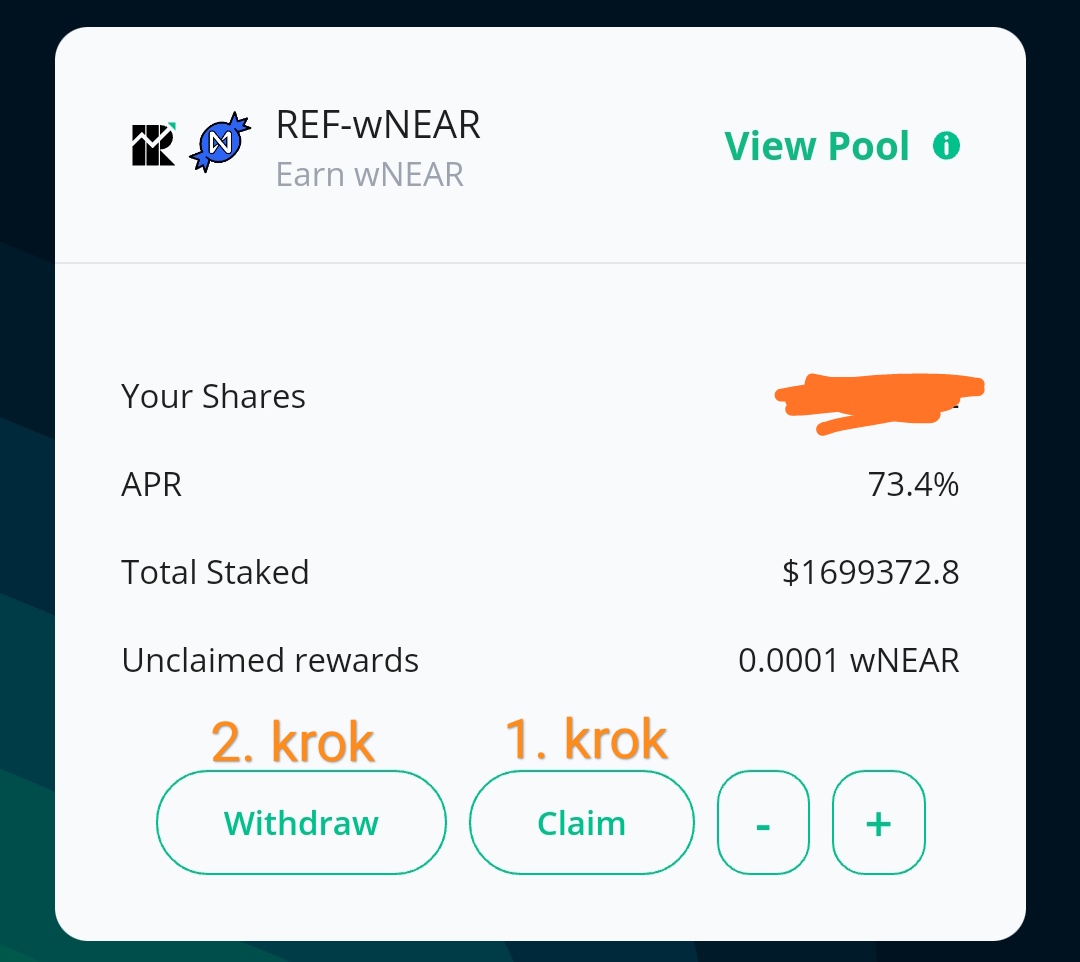The image size is (1080, 962).
Task: Select the $1699372.8 total staked amount
Action: [870, 573]
